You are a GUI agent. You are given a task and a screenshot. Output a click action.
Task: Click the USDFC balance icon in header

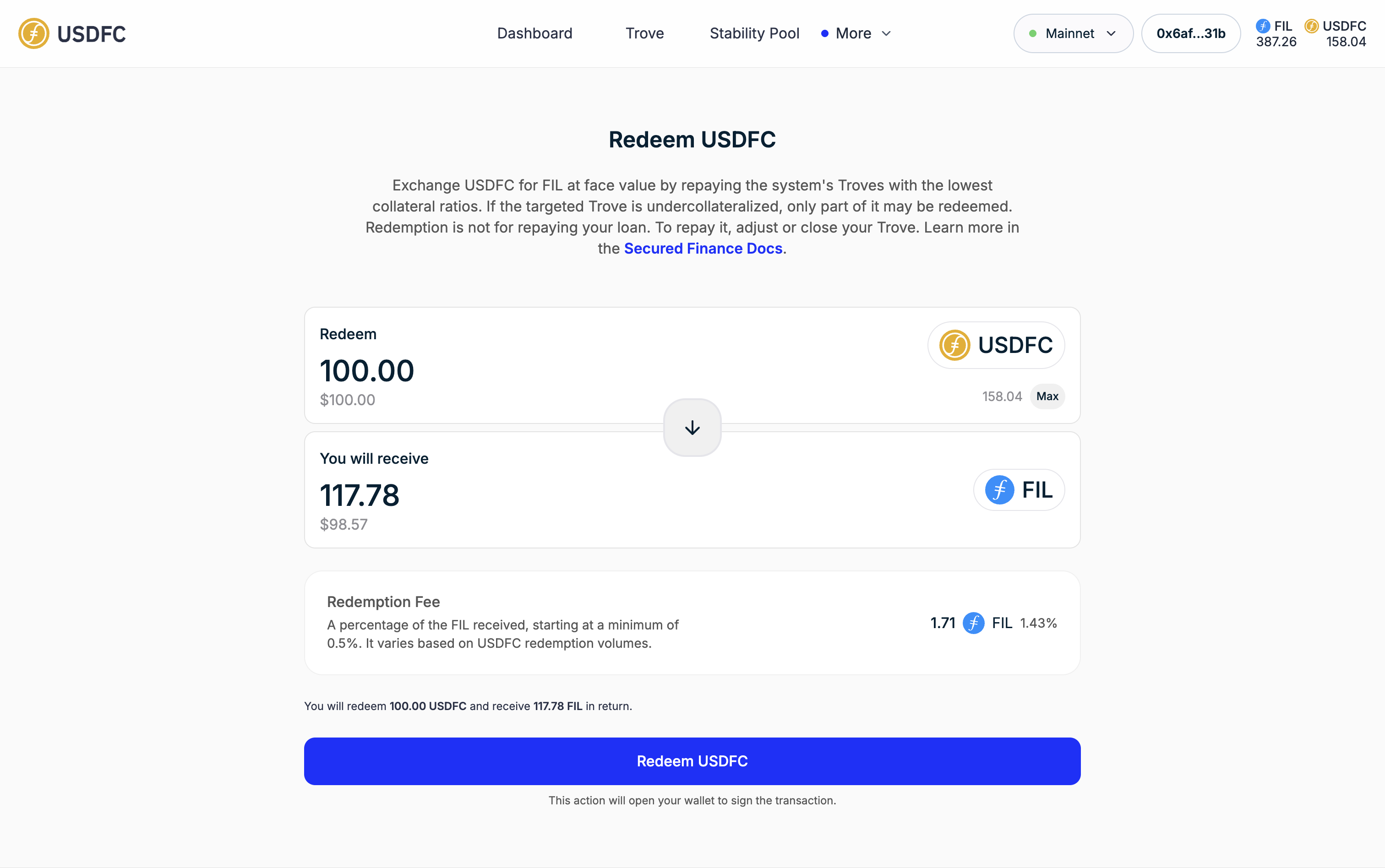click(x=1311, y=26)
